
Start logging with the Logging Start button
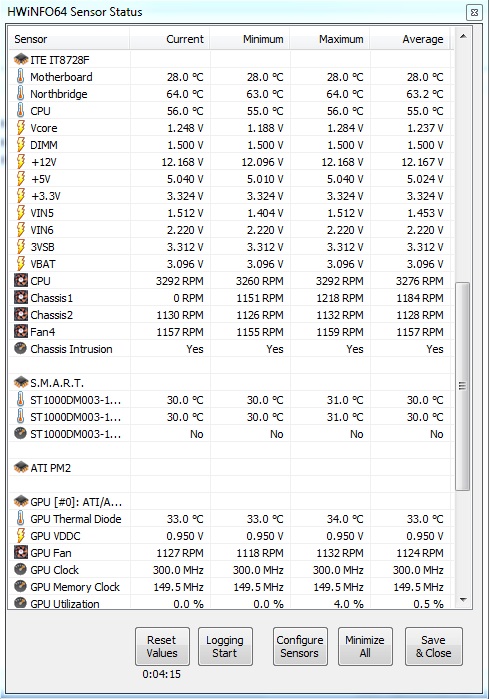point(225,646)
